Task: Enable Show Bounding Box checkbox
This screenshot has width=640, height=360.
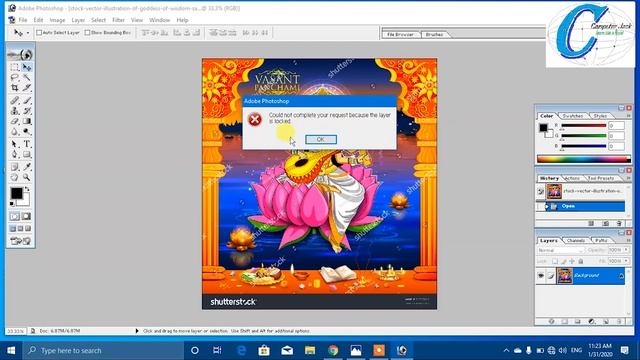Action: (87, 33)
